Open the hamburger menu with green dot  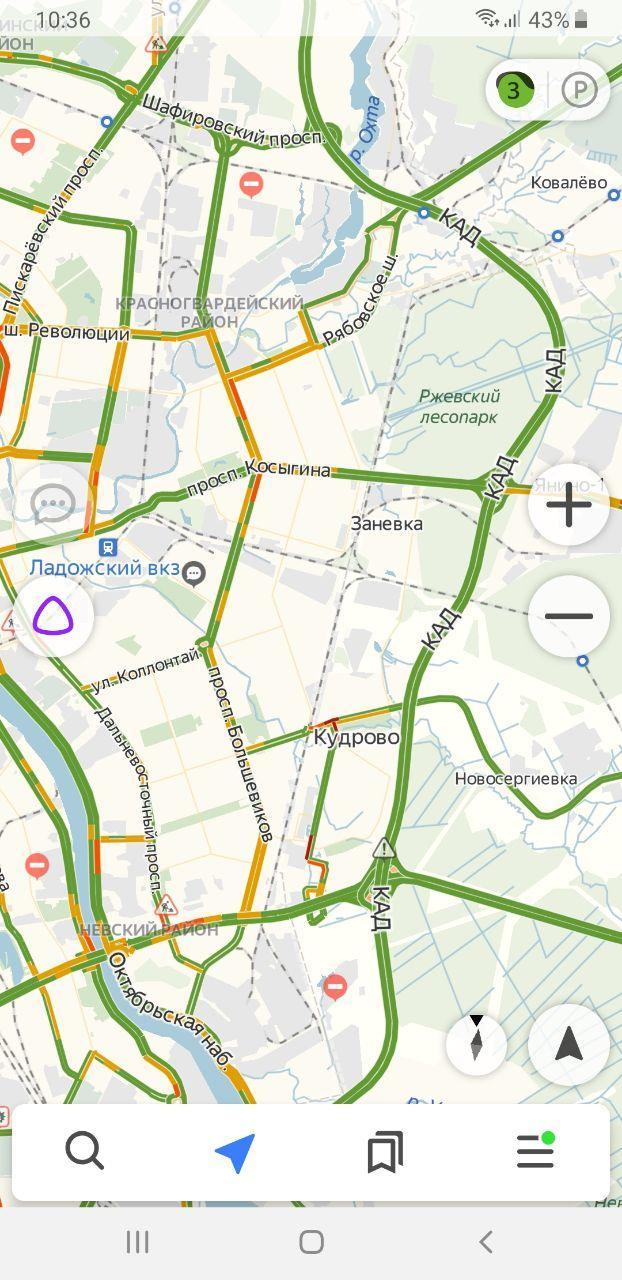536,1151
